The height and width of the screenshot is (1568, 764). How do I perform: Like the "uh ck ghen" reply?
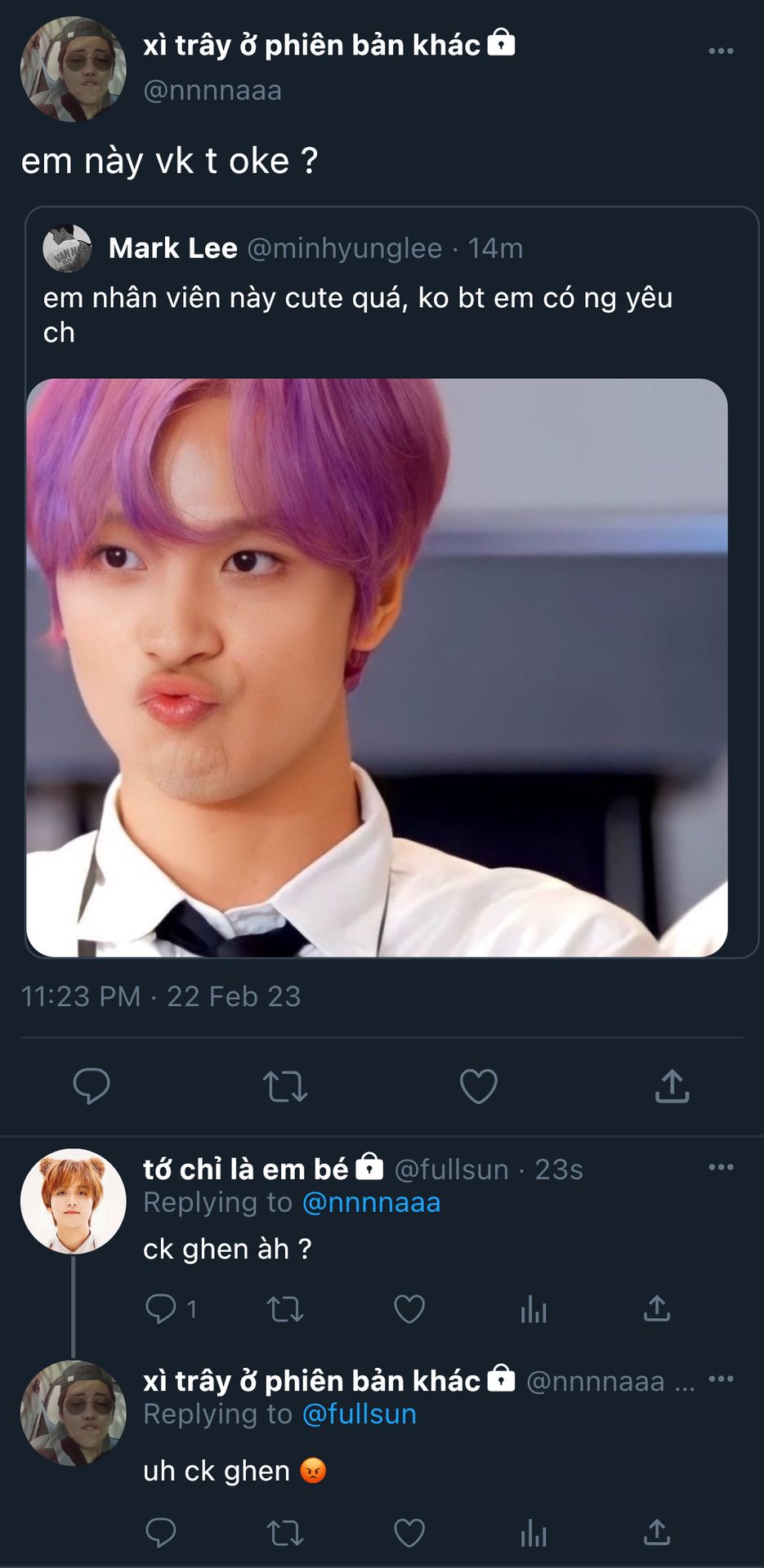(409, 1533)
